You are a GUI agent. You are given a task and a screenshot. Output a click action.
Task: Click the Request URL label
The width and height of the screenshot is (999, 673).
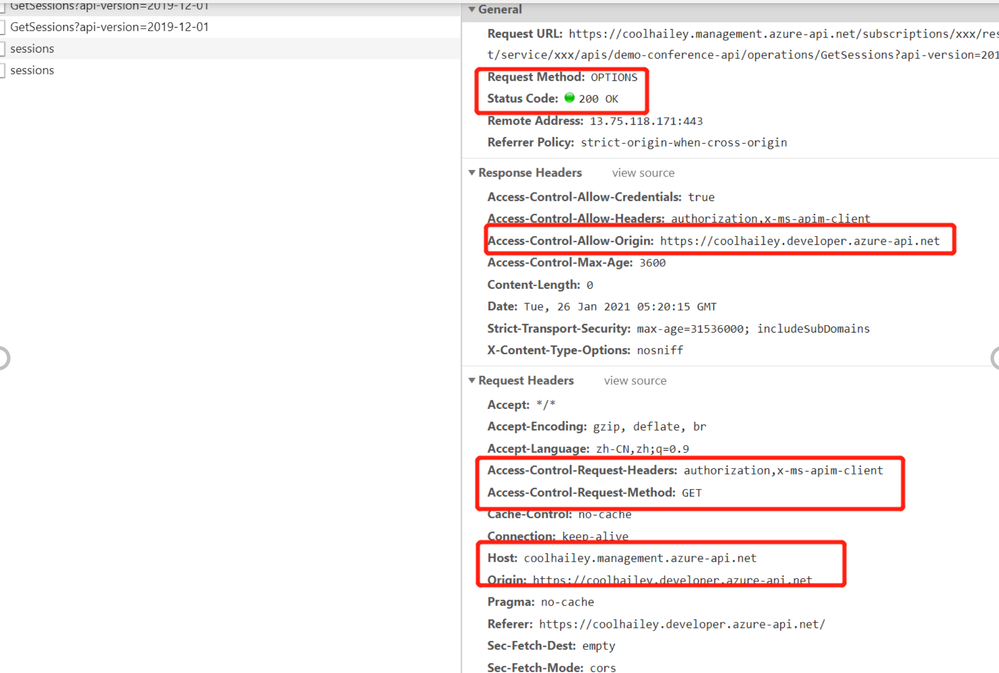(x=525, y=34)
